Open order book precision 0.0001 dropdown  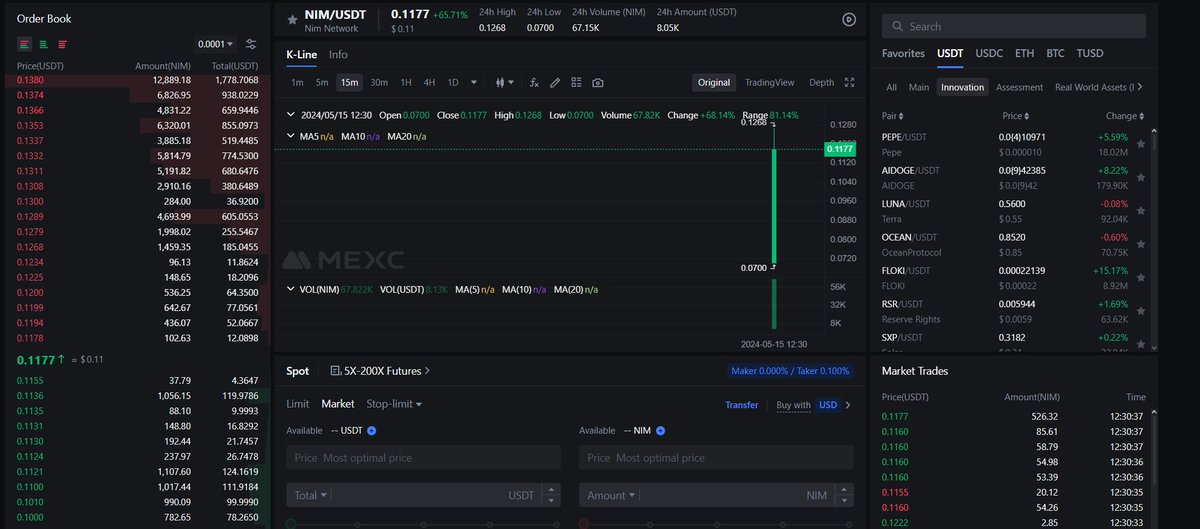(x=215, y=44)
